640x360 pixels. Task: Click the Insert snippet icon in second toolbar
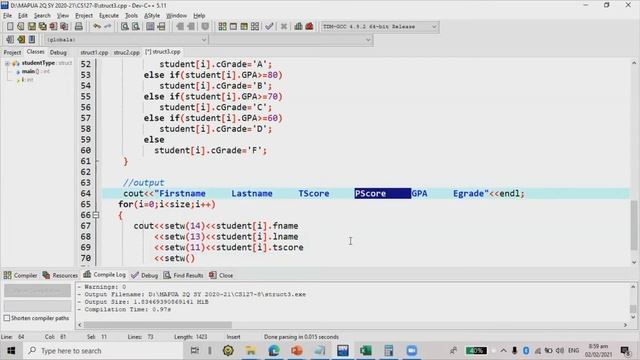10,40
